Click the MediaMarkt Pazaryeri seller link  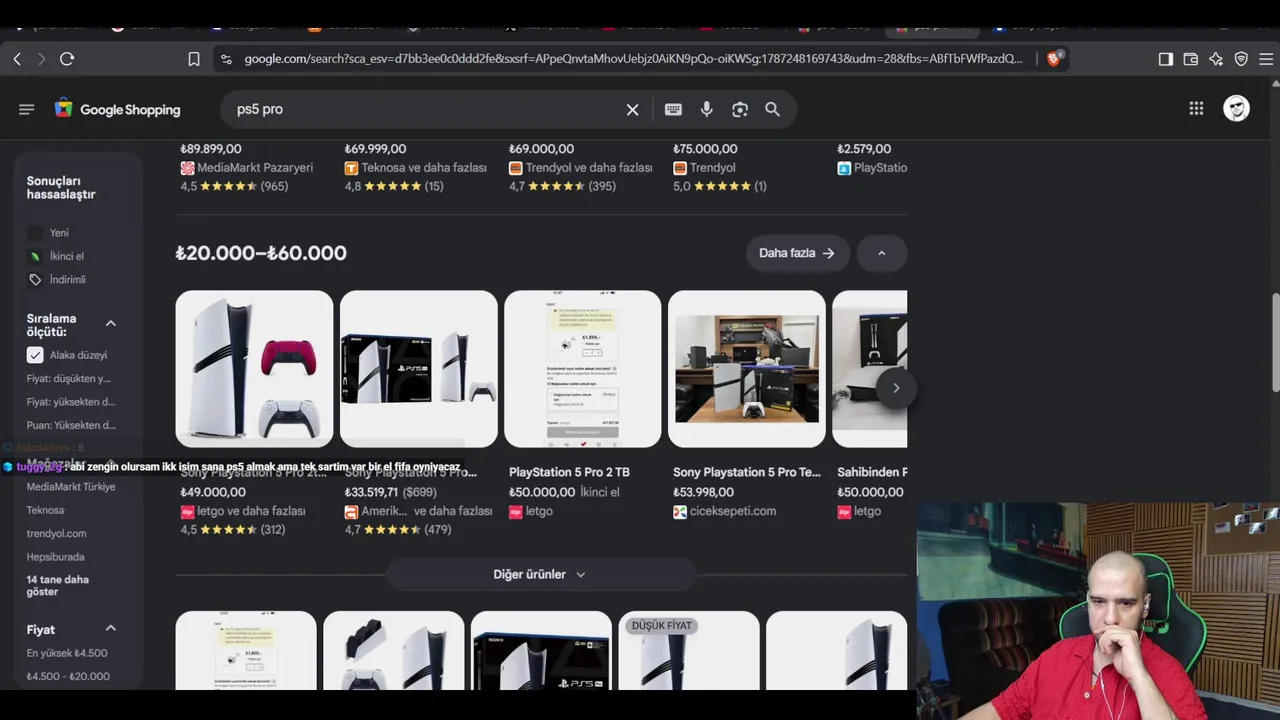pyautogui.click(x=255, y=168)
